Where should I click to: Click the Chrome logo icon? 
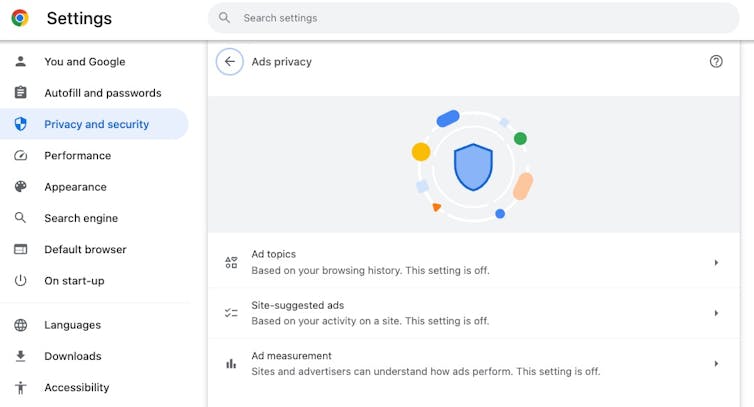(20, 18)
